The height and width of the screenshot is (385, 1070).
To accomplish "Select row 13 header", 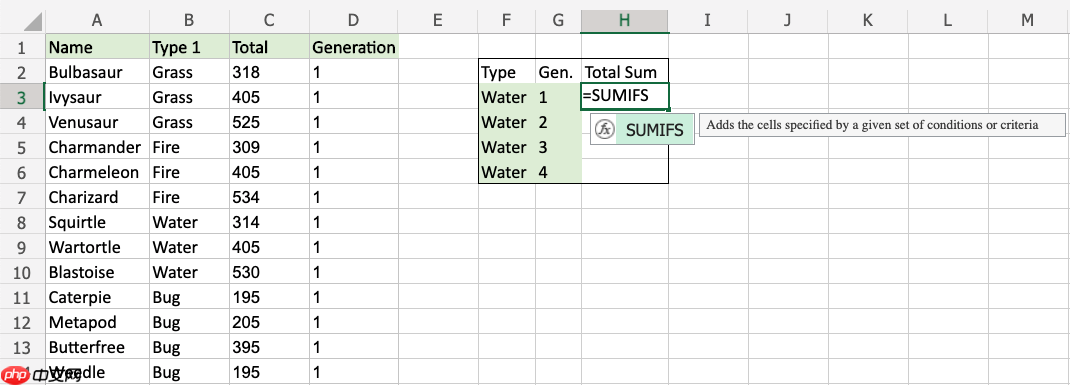I will pos(22,347).
